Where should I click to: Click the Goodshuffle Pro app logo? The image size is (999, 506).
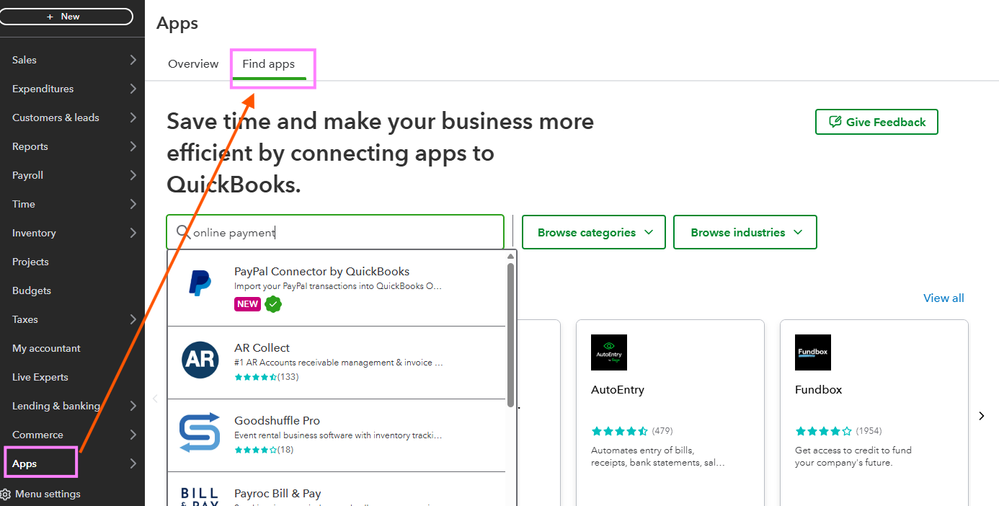[x=200, y=433]
